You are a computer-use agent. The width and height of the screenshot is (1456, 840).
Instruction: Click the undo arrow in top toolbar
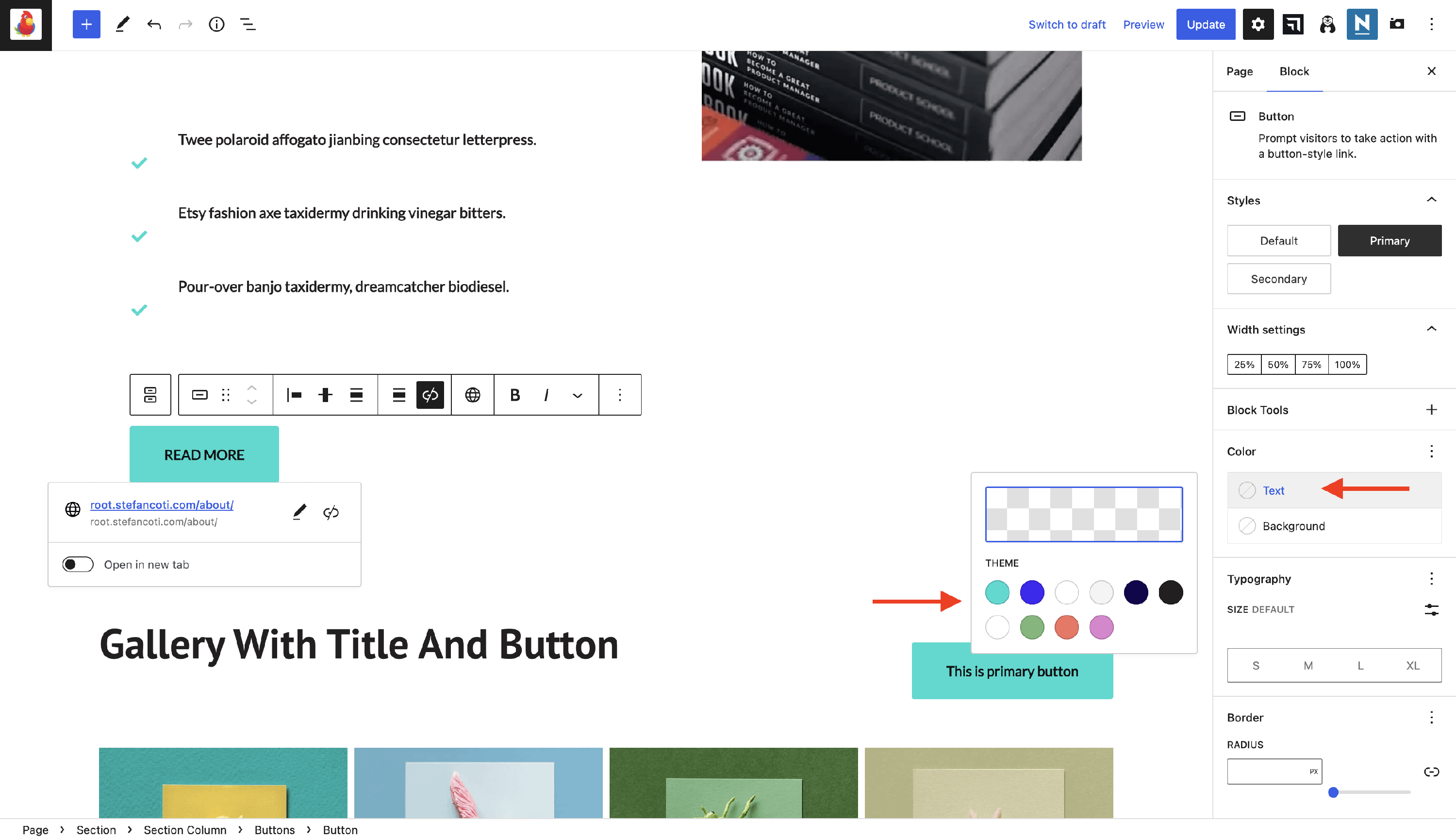pos(153,24)
